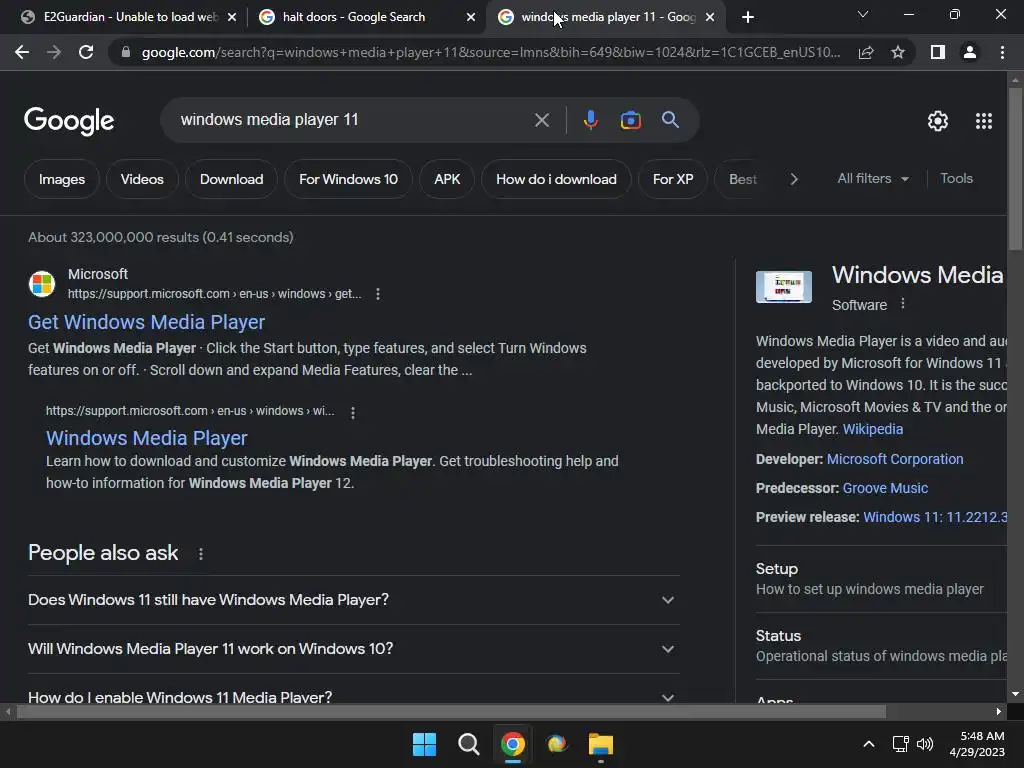Screen dimensions: 1024x768
Task: Open the volume control in system tray
Action: pyautogui.click(x=925, y=744)
